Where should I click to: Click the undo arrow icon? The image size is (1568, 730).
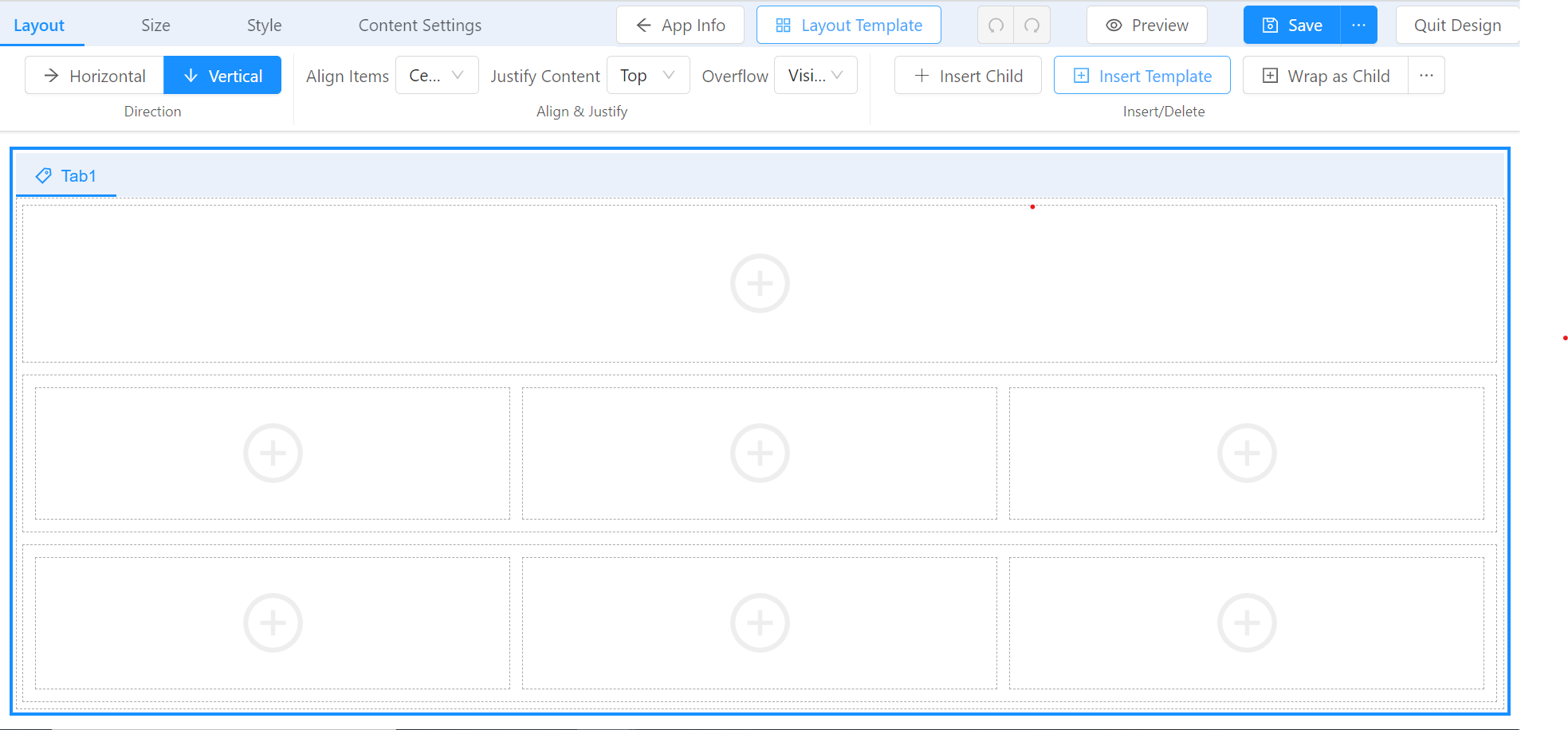996,26
